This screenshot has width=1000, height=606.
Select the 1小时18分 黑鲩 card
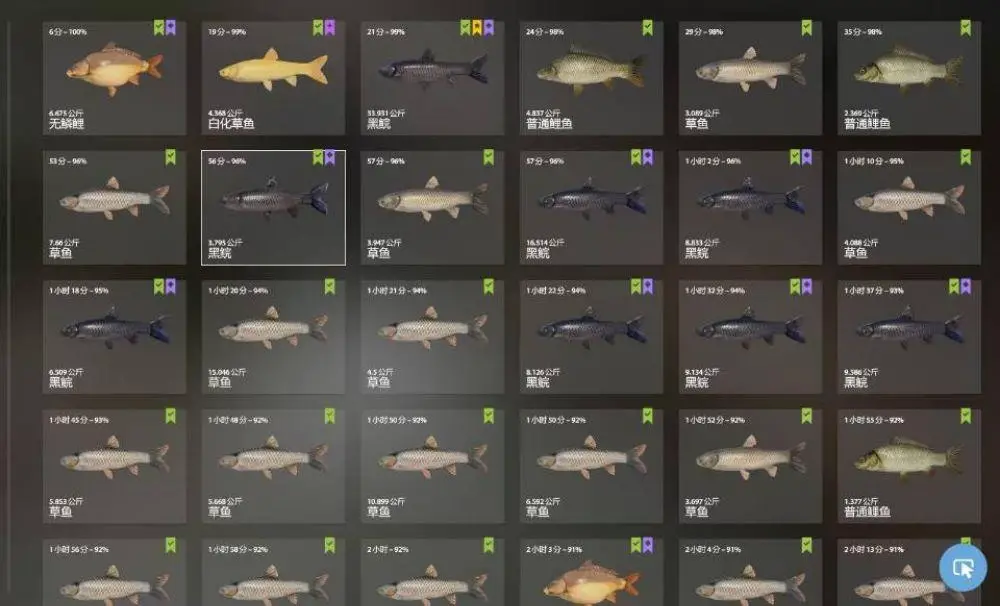point(114,337)
